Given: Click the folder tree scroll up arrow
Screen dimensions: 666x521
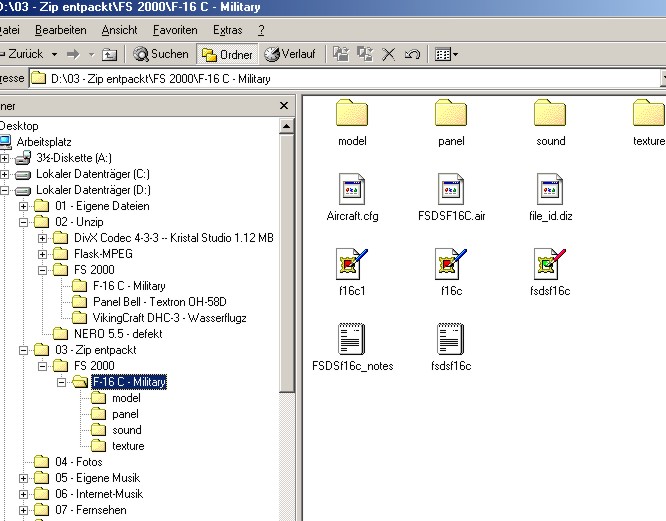Looking at the screenshot, I should pyautogui.click(x=287, y=126).
